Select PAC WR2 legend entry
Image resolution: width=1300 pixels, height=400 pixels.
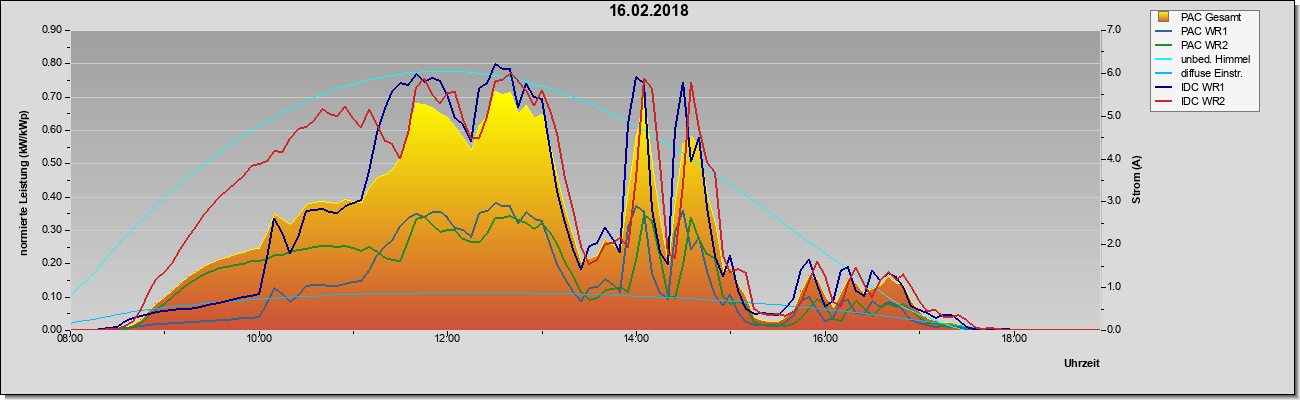[1204, 45]
